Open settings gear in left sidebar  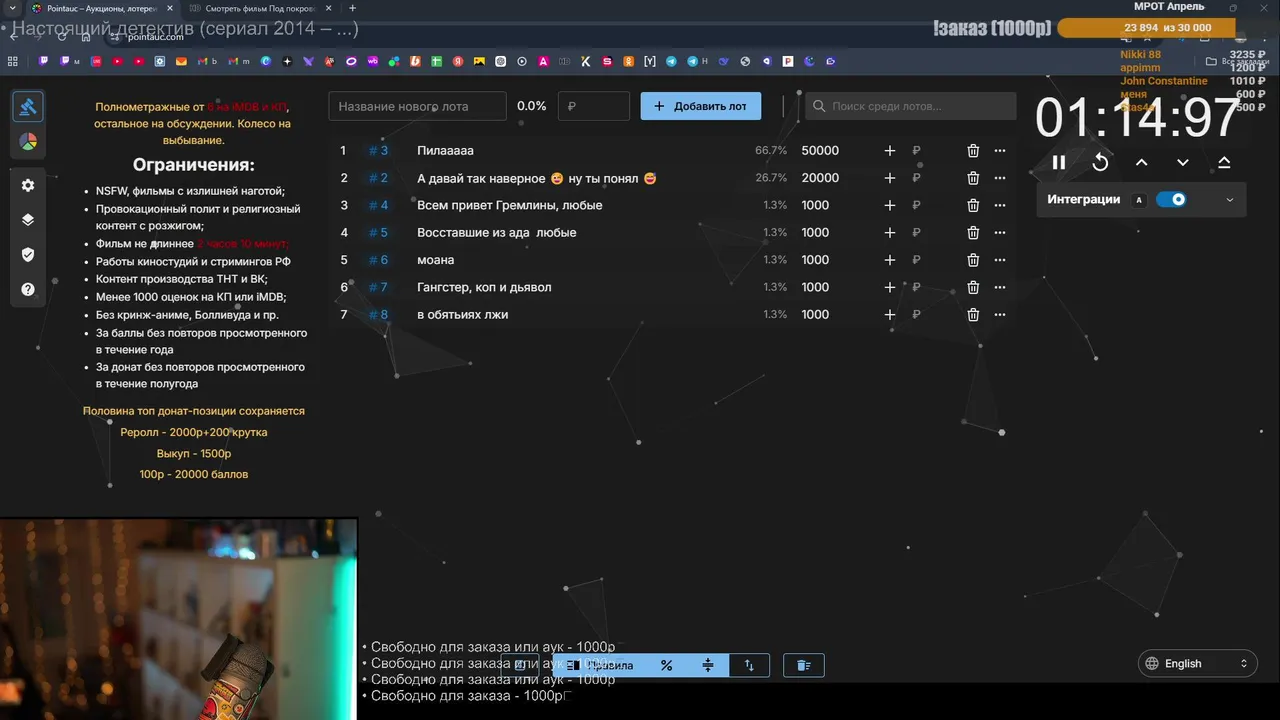pos(28,185)
